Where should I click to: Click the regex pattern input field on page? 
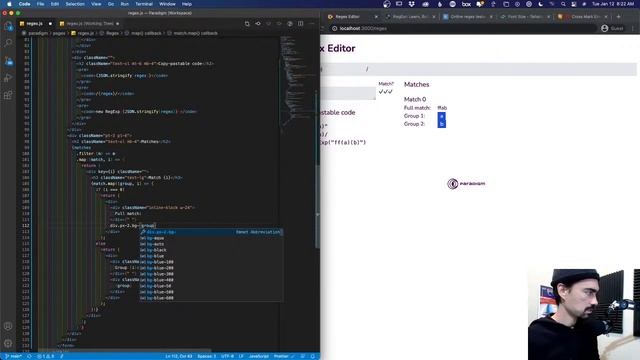[x=478, y=69]
